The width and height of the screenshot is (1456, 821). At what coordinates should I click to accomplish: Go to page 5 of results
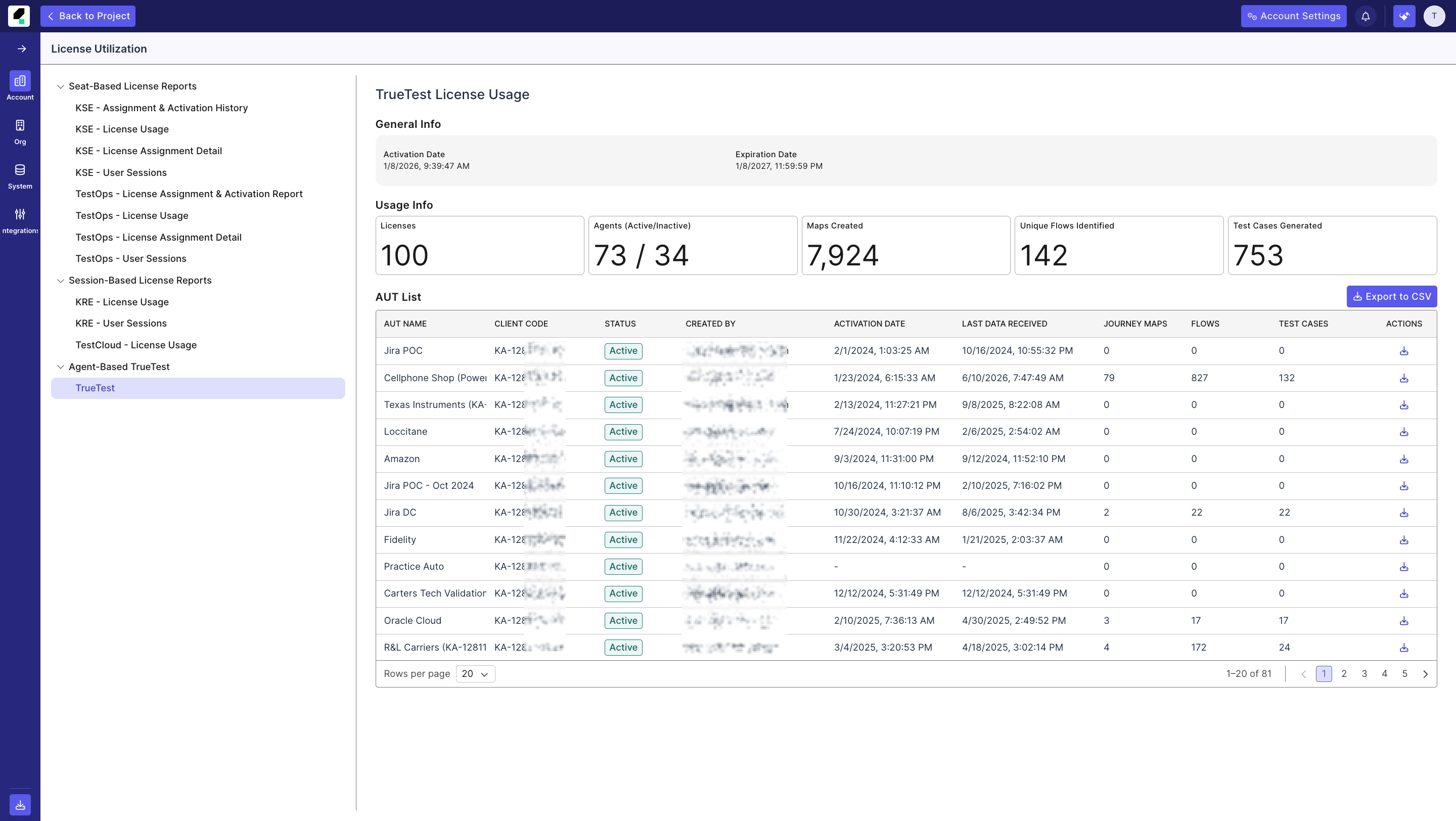[1404, 674]
